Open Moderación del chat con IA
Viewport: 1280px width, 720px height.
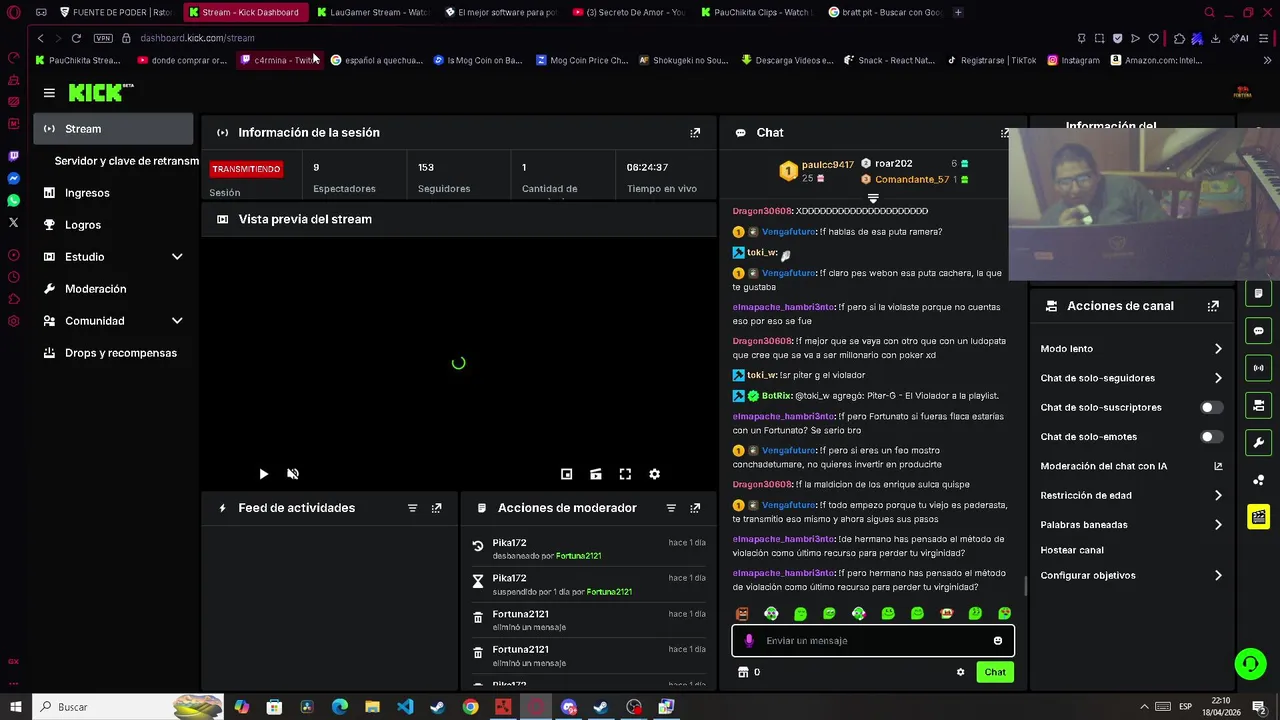pos(1131,466)
